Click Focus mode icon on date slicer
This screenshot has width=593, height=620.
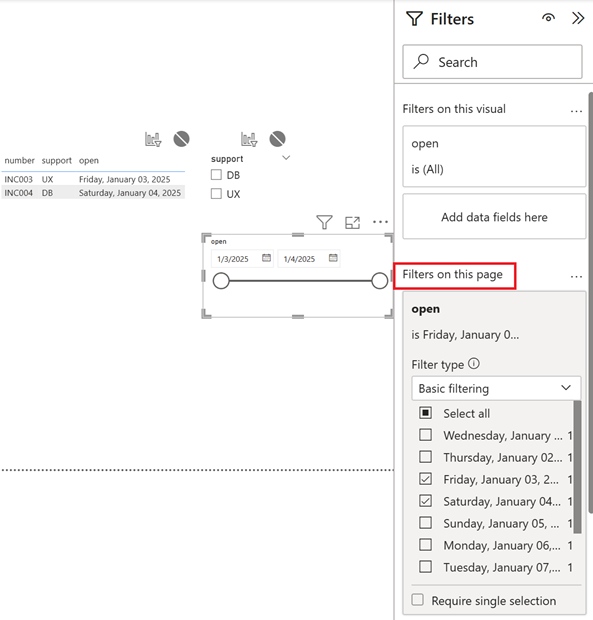click(x=352, y=223)
